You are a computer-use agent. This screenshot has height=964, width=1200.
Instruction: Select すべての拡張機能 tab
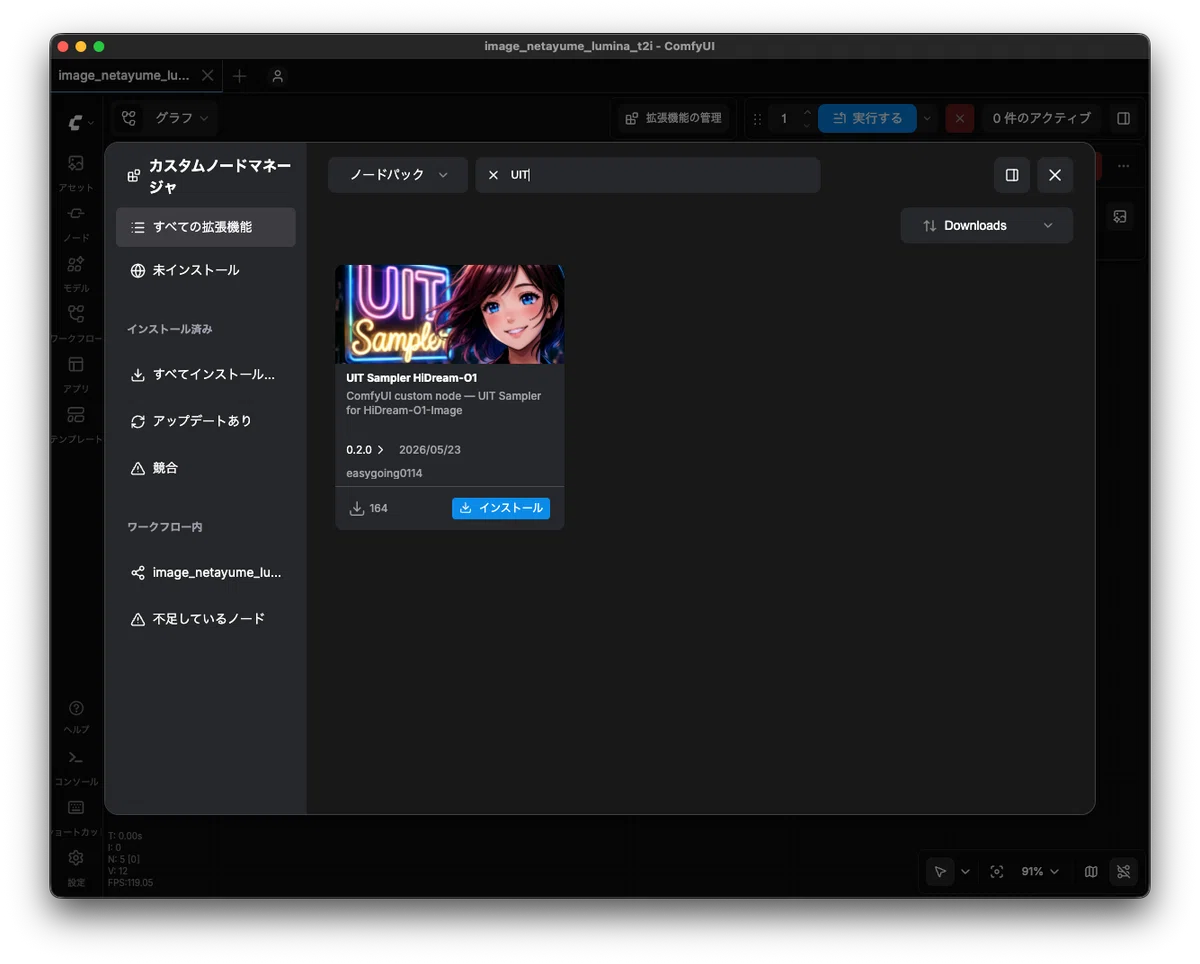(206, 227)
